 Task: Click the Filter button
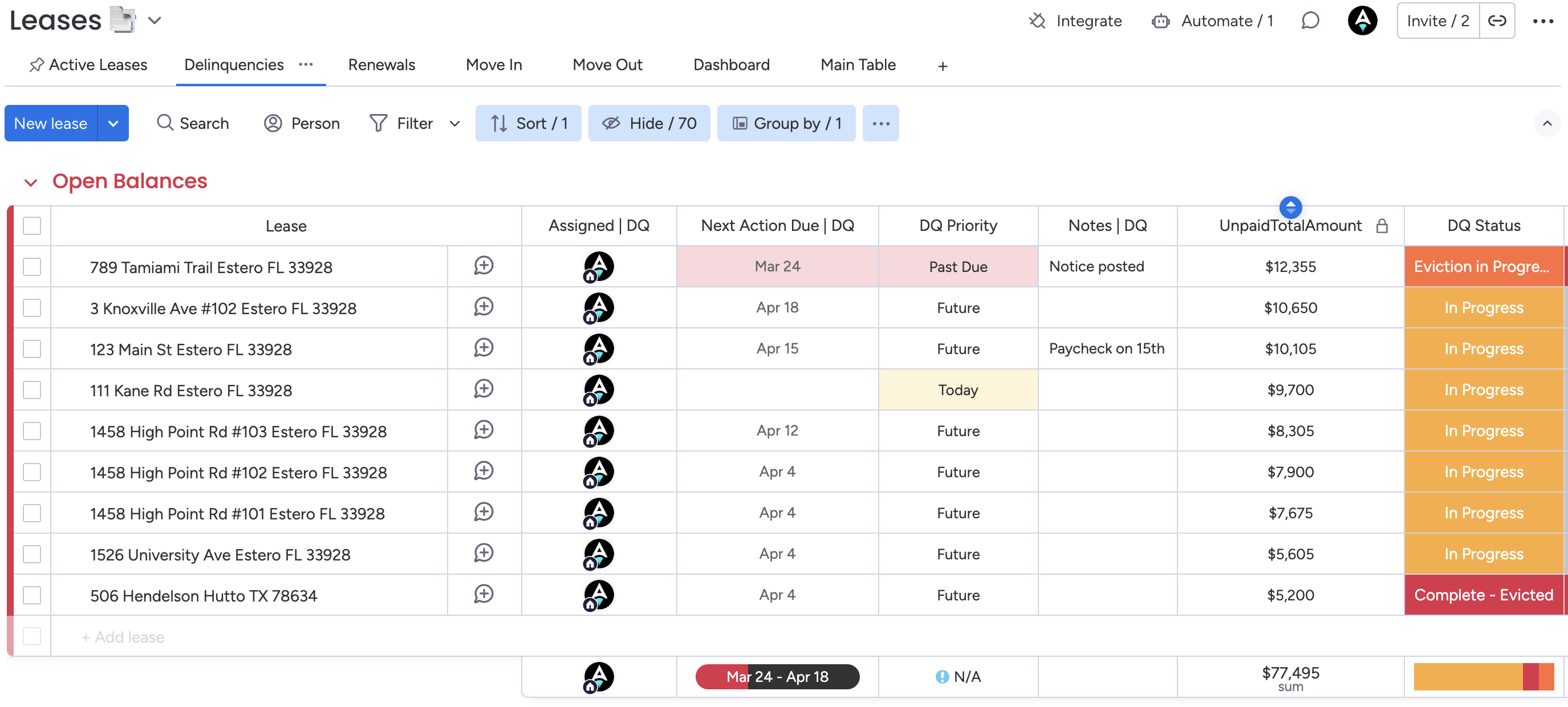tap(402, 124)
